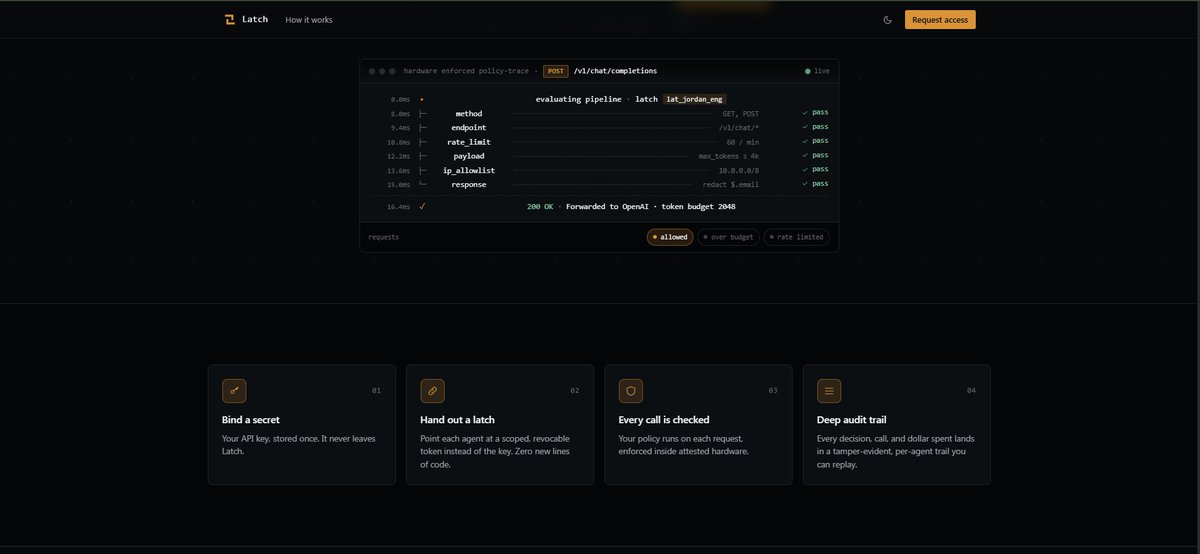Click the key icon on Bind a secret
Viewport: 1200px width, 554px height.
point(234,390)
